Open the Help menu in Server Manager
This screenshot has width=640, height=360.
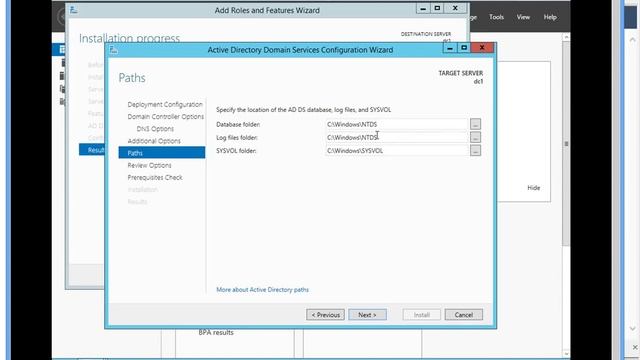pyautogui.click(x=550, y=17)
